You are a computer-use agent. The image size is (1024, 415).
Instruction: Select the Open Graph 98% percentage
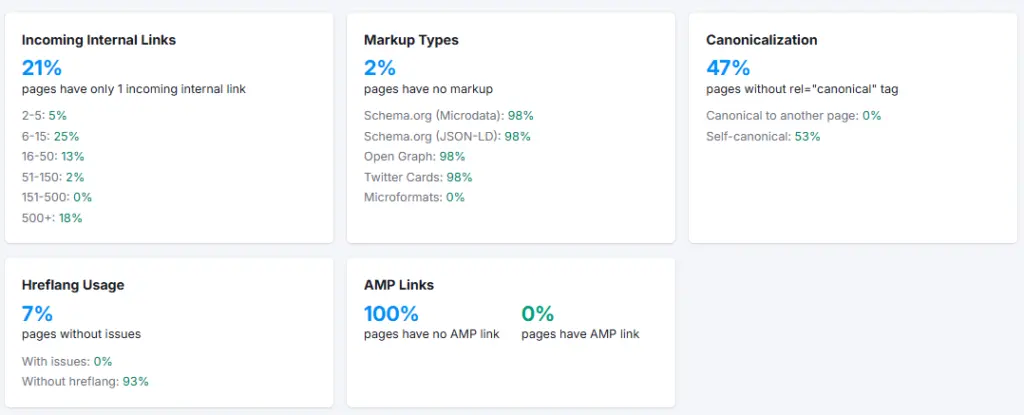point(453,156)
